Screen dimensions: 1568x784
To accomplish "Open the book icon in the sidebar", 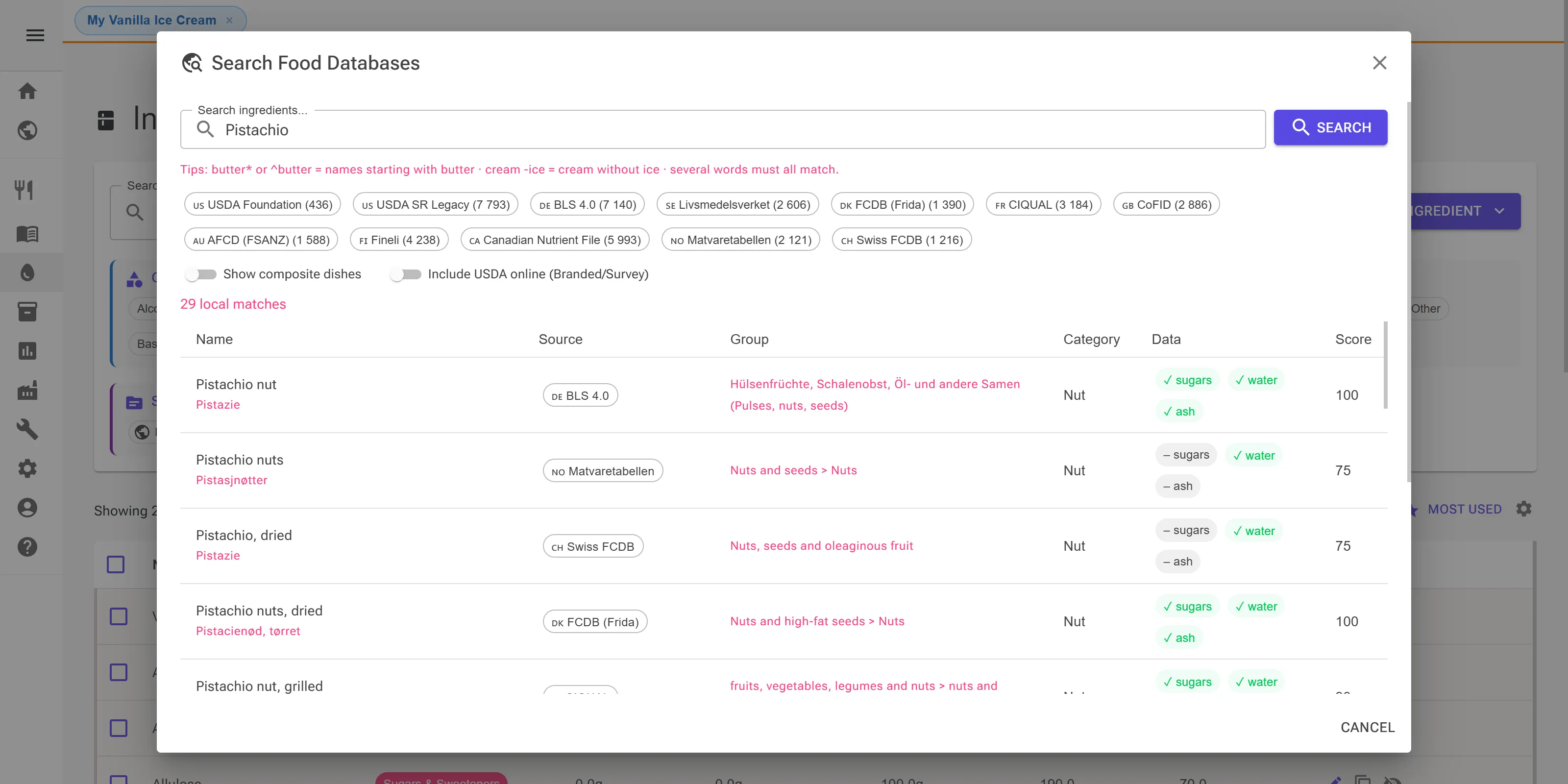I will (27, 234).
